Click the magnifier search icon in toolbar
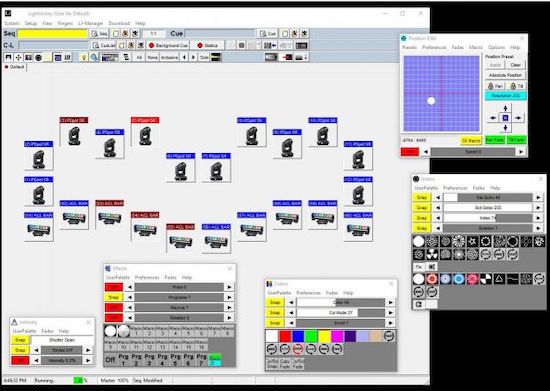Screen dimensions: 550x391 tap(94, 58)
